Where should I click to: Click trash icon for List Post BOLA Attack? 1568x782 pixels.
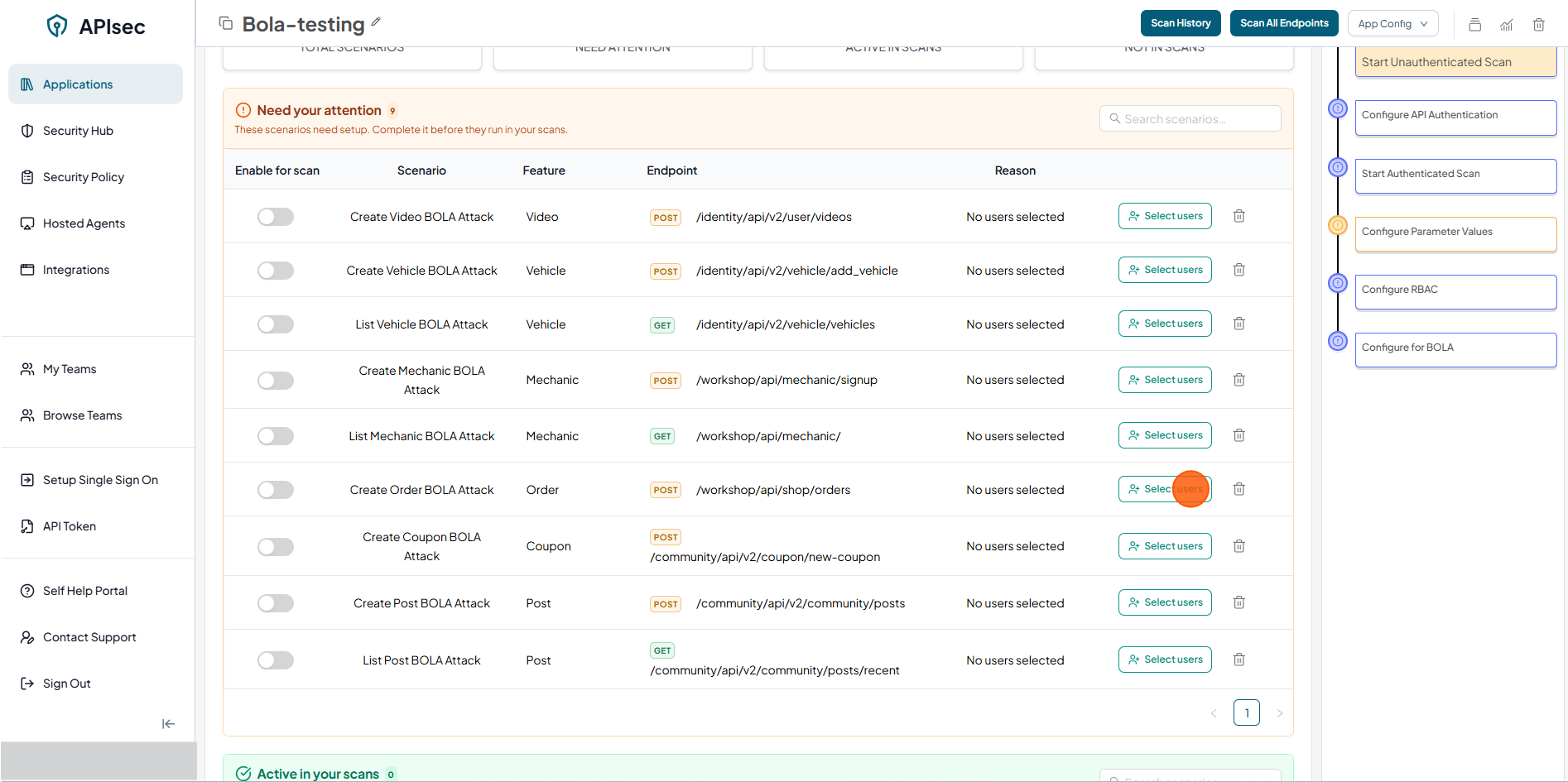(1239, 660)
